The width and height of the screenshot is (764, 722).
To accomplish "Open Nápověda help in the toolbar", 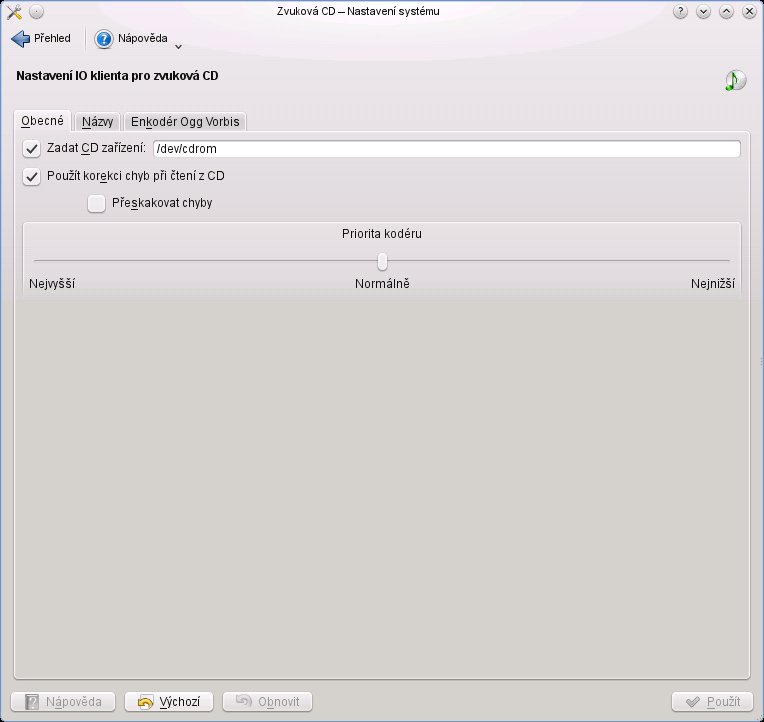I will tap(131, 38).
